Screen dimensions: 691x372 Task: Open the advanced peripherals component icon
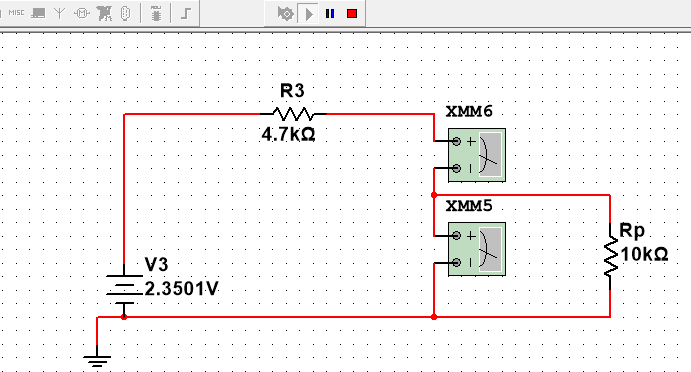click(38, 13)
